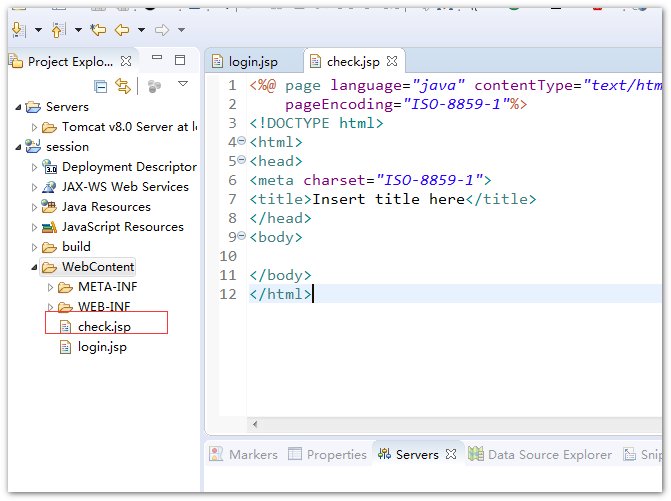Expand the Tomcat v8.0 Server folder

(35, 127)
